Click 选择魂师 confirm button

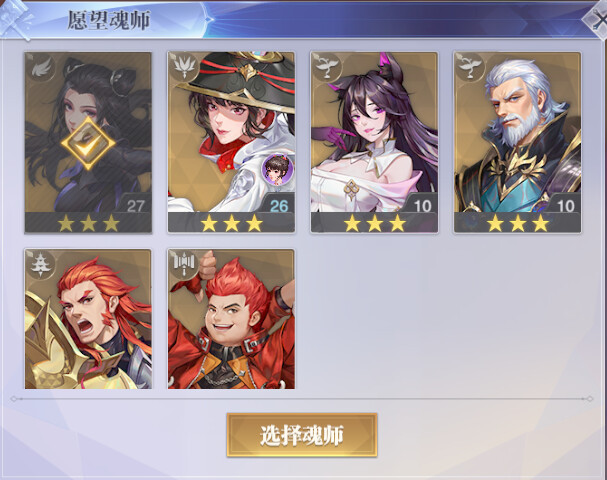tap(302, 435)
